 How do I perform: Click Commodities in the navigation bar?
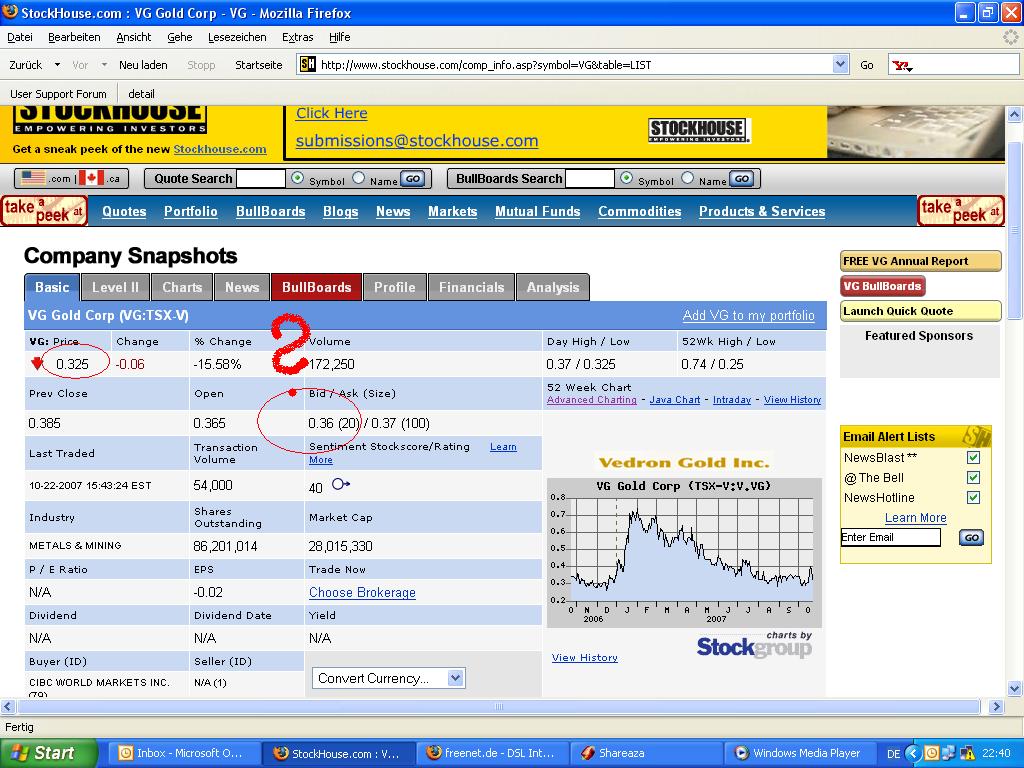point(639,212)
